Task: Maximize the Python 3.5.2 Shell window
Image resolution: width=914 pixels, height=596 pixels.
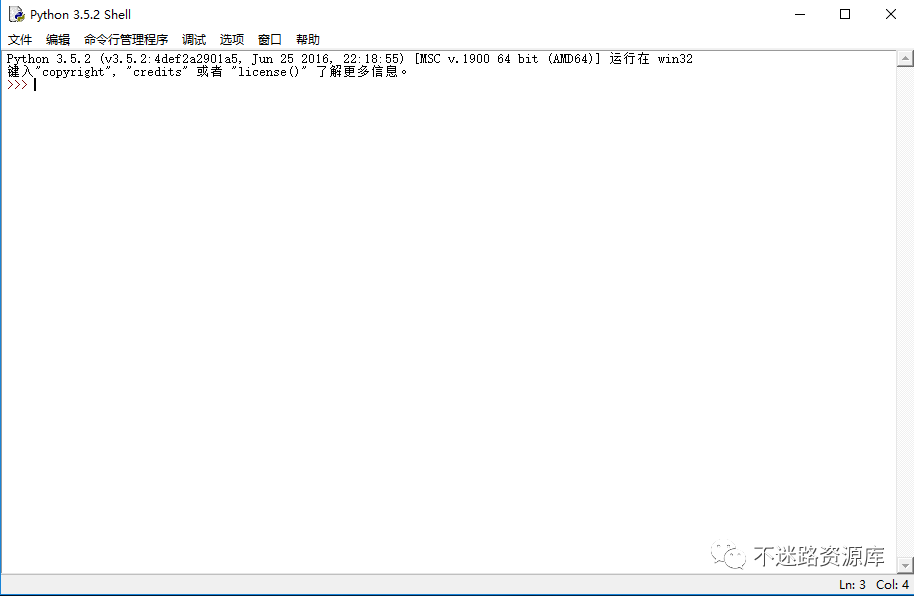Action: tap(845, 14)
